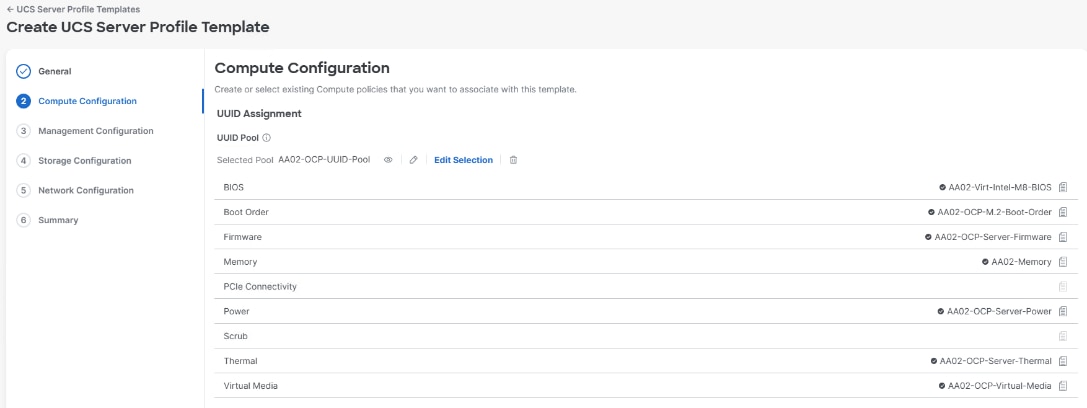Select policy icon in the Memory row
The width and height of the screenshot is (1087, 408).
(1063, 262)
